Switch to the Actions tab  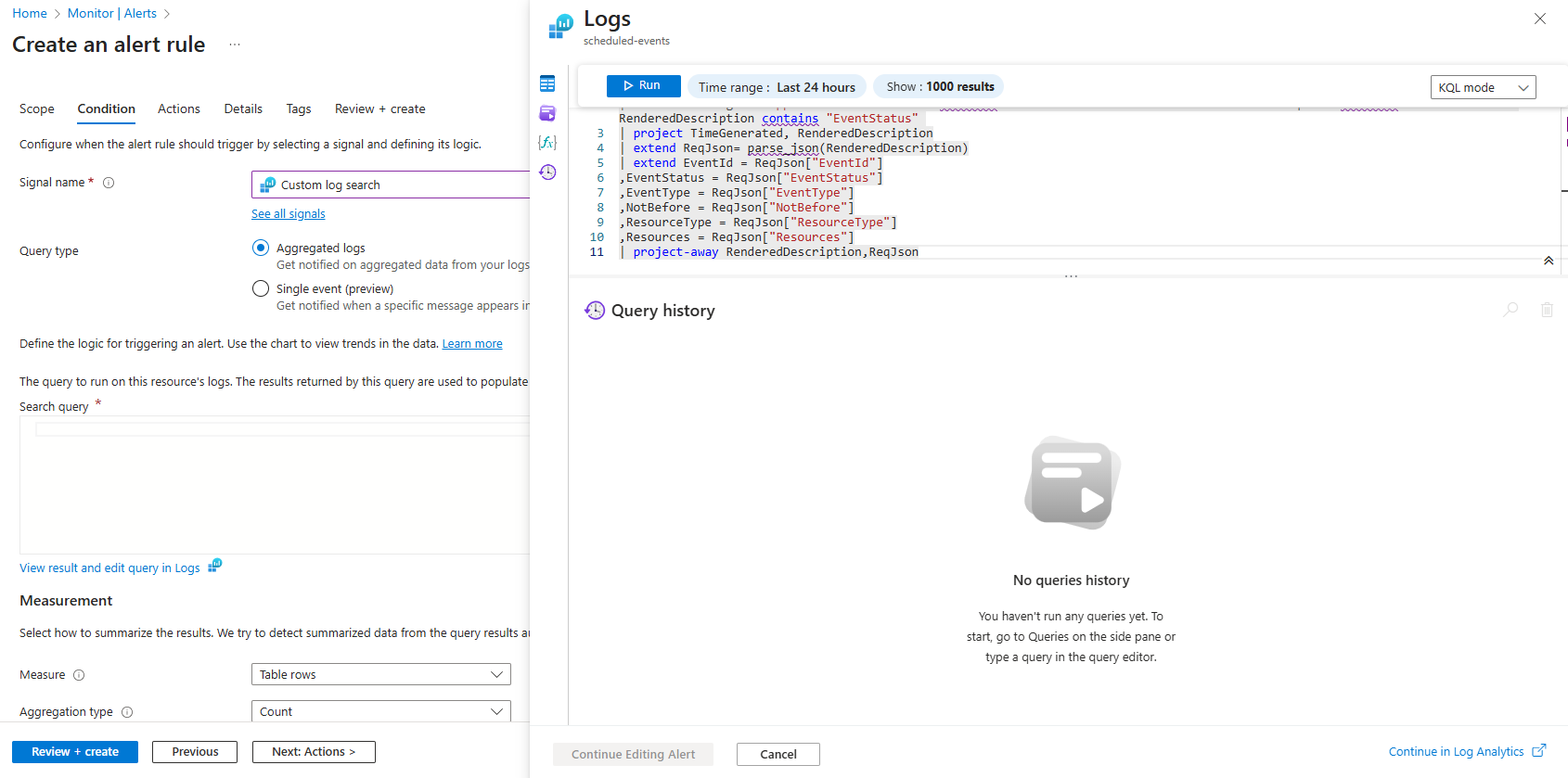(179, 108)
